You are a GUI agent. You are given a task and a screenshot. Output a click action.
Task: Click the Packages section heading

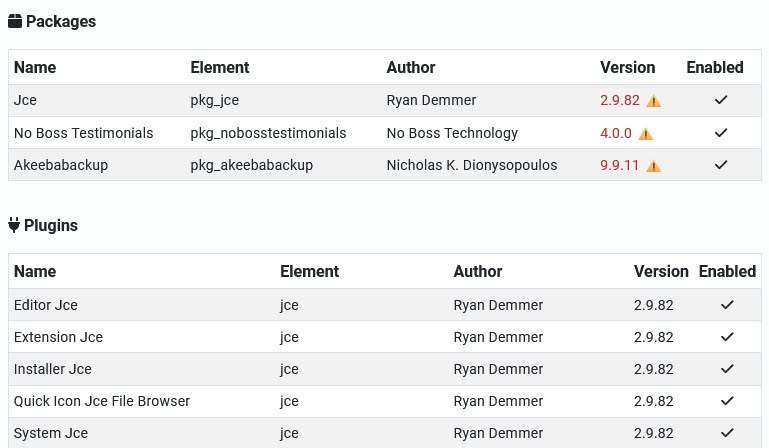click(60, 21)
